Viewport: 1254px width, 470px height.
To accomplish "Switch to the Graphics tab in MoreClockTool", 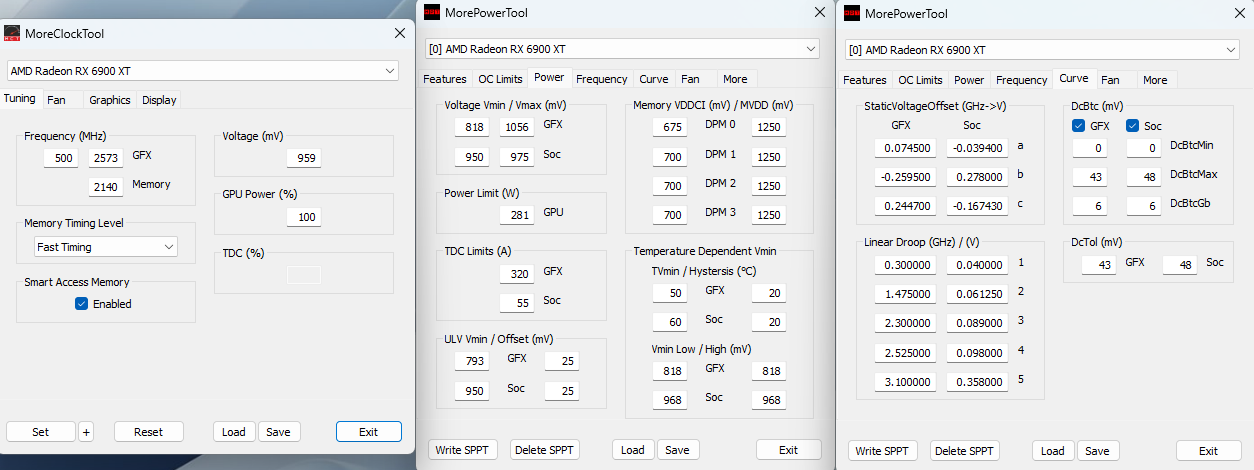I will pyautogui.click(x=110, y=99).
